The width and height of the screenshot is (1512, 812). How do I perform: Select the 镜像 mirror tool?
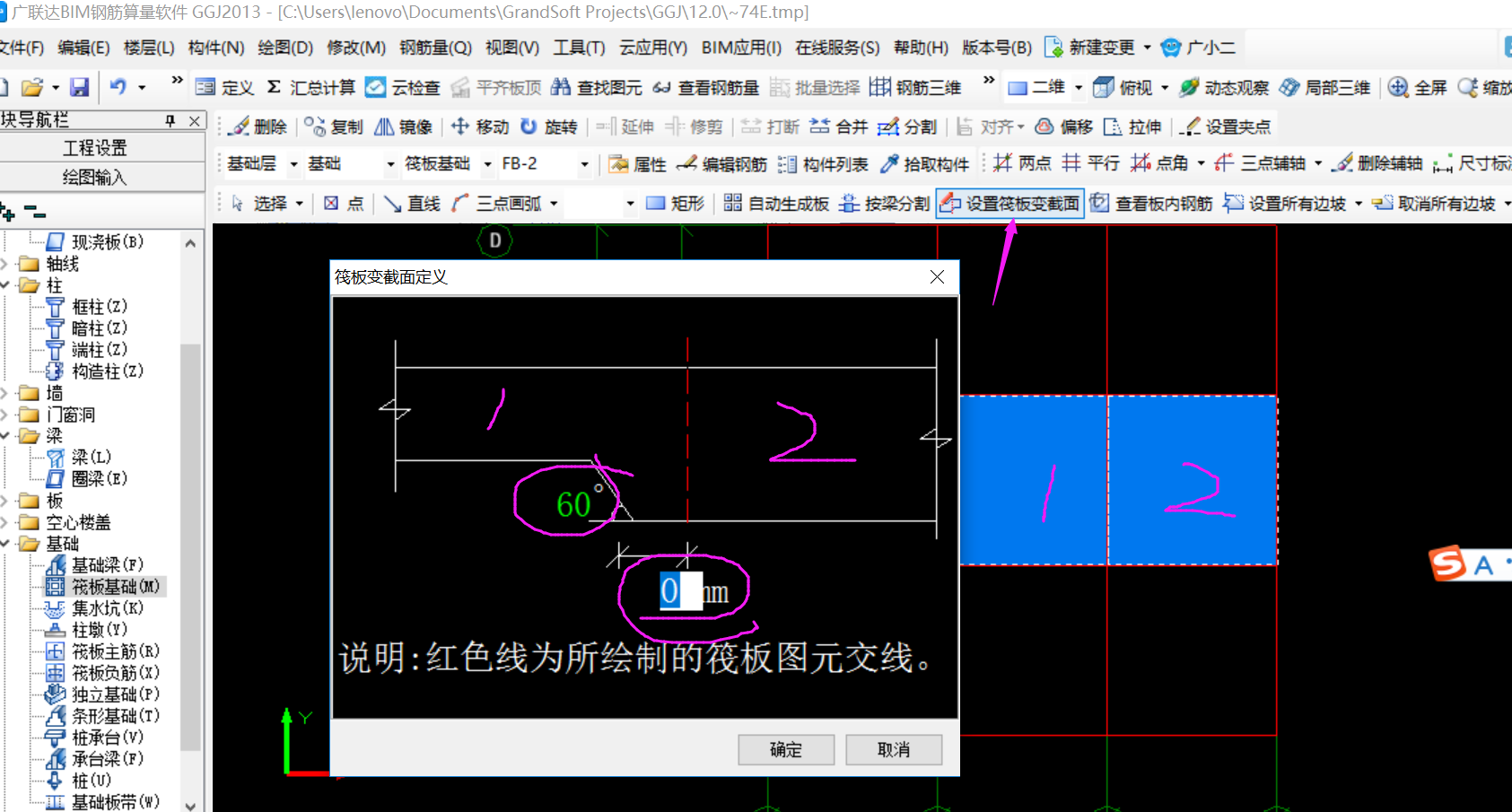coord(403,127)
